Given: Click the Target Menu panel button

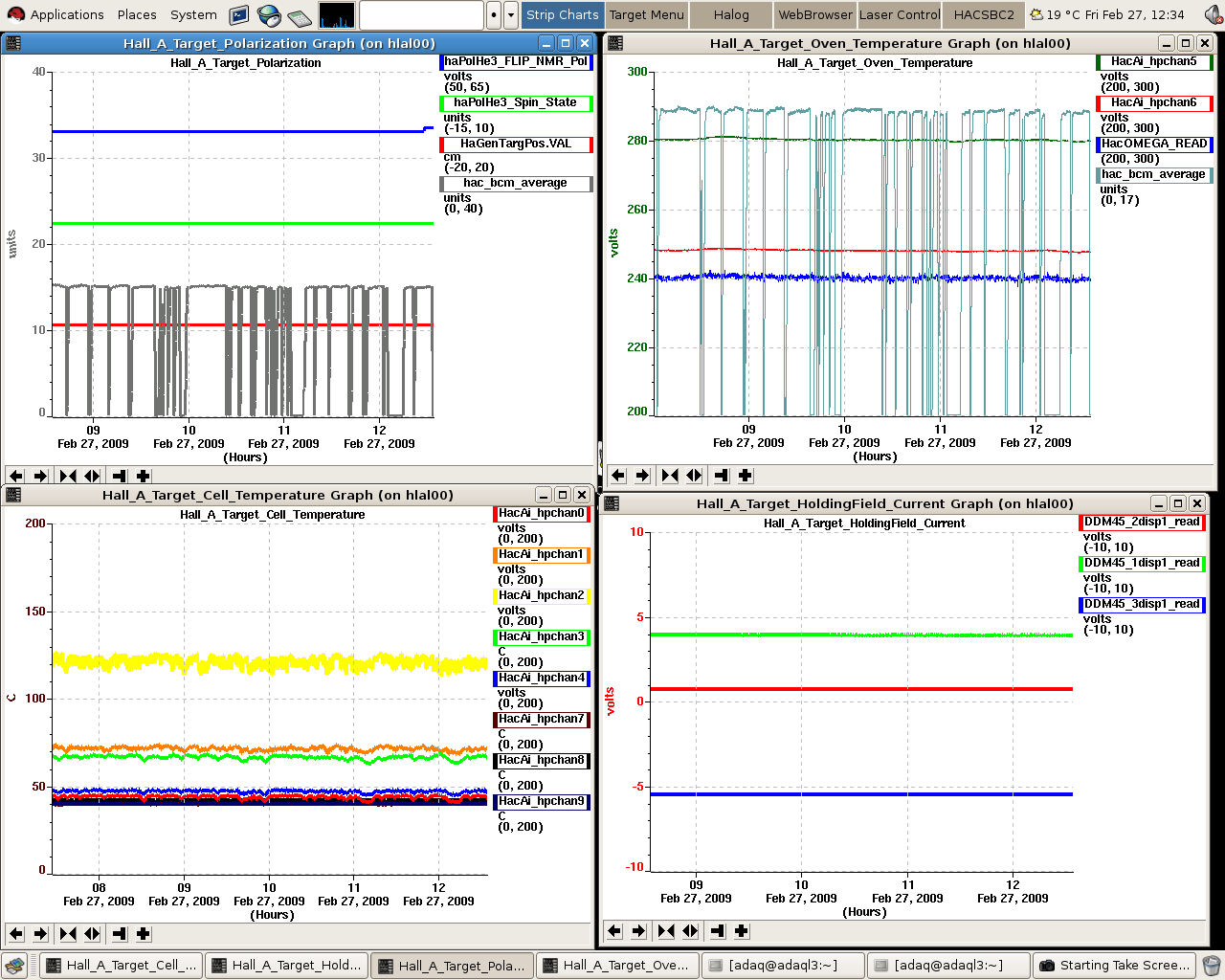Looking at the screenshot, I should click(x=647, y=14).
